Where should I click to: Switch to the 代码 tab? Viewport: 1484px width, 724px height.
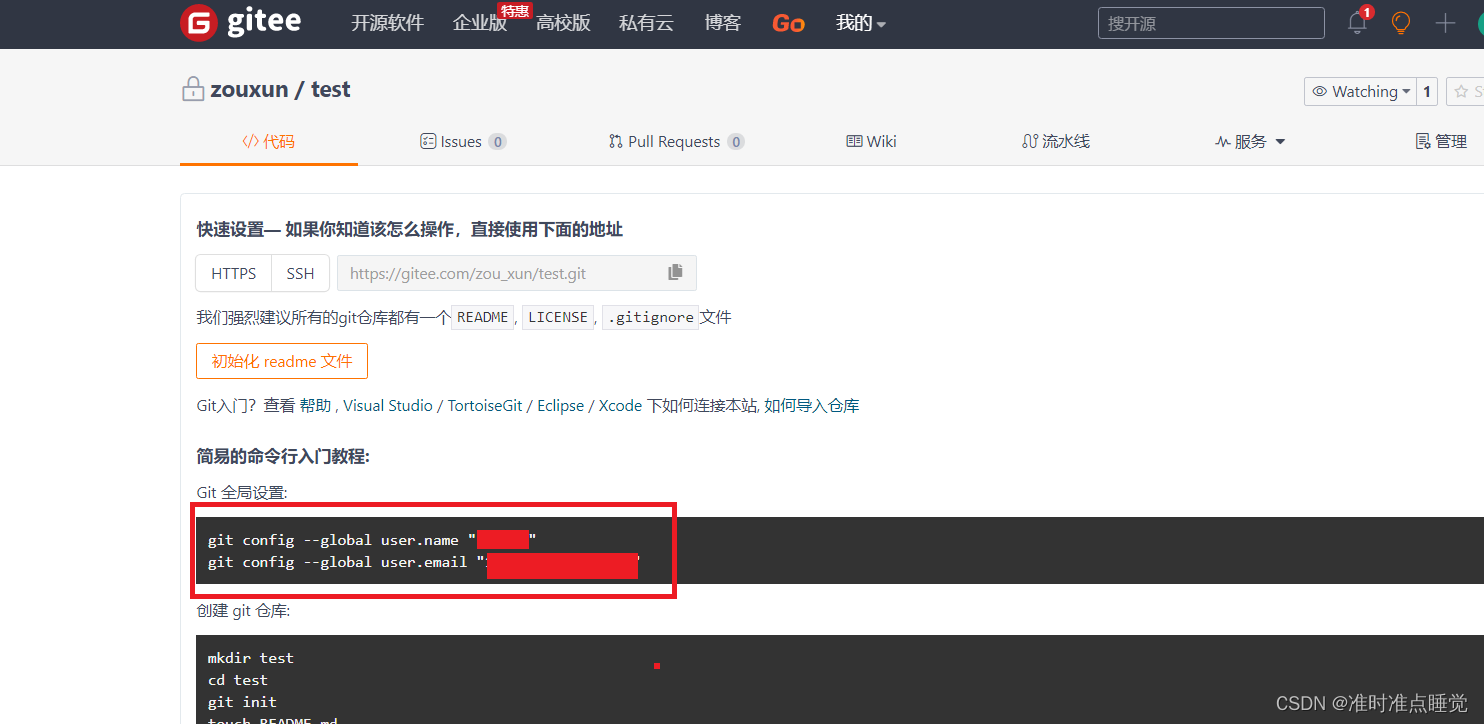269,141
